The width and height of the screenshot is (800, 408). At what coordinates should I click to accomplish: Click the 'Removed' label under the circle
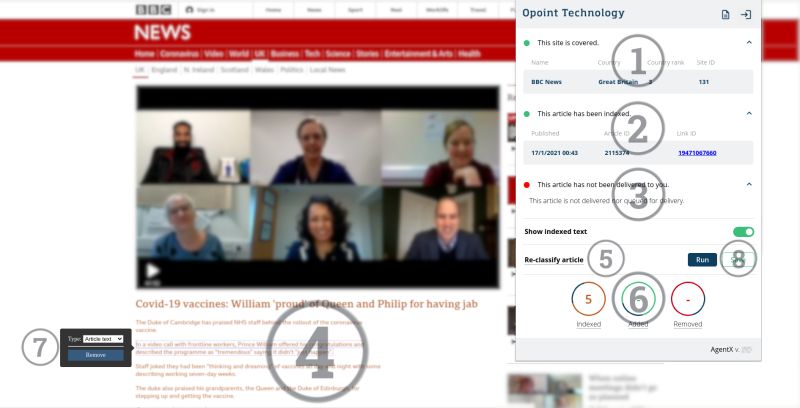[x=688, y=324]
